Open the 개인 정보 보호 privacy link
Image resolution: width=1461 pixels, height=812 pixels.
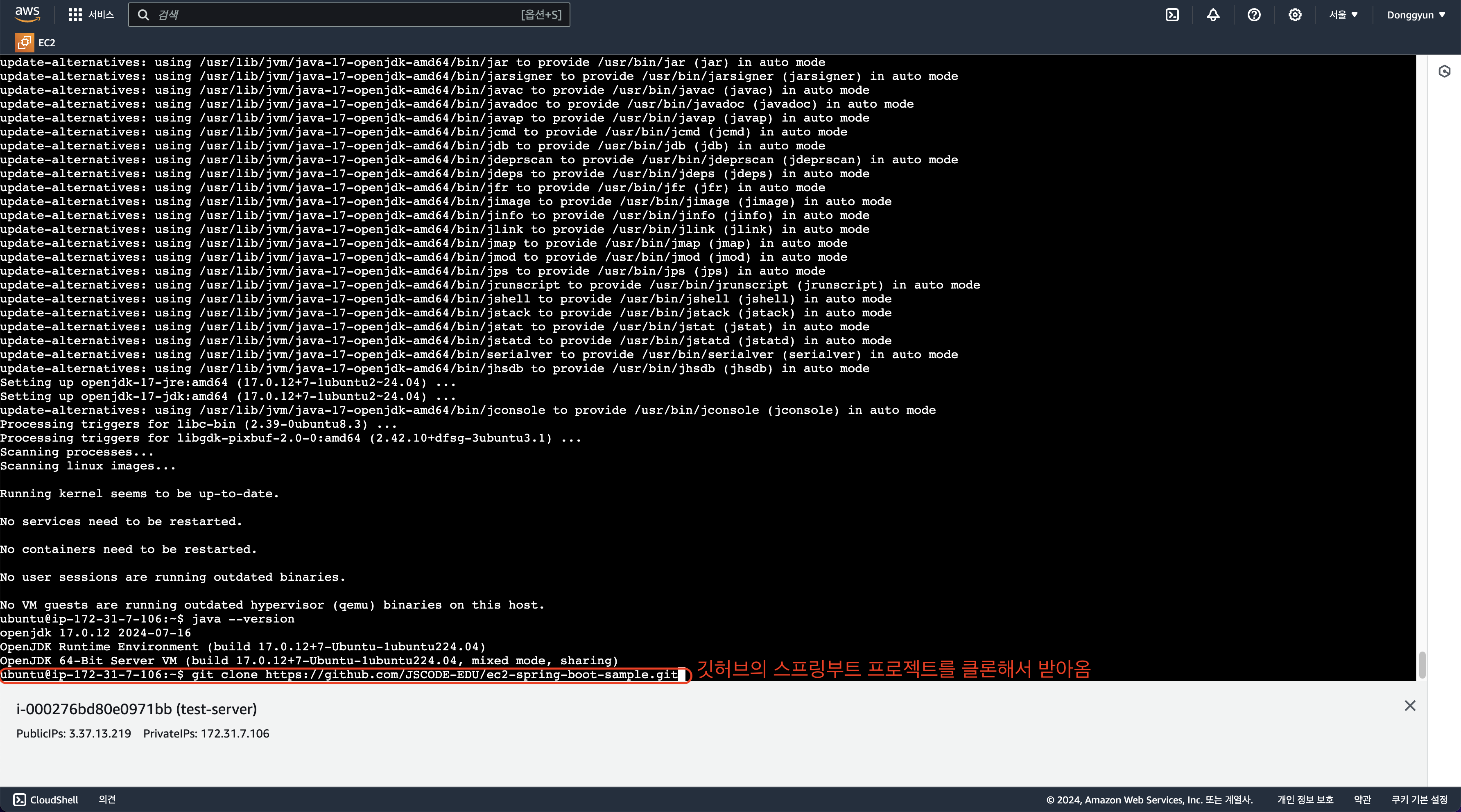coord(1305,800)
